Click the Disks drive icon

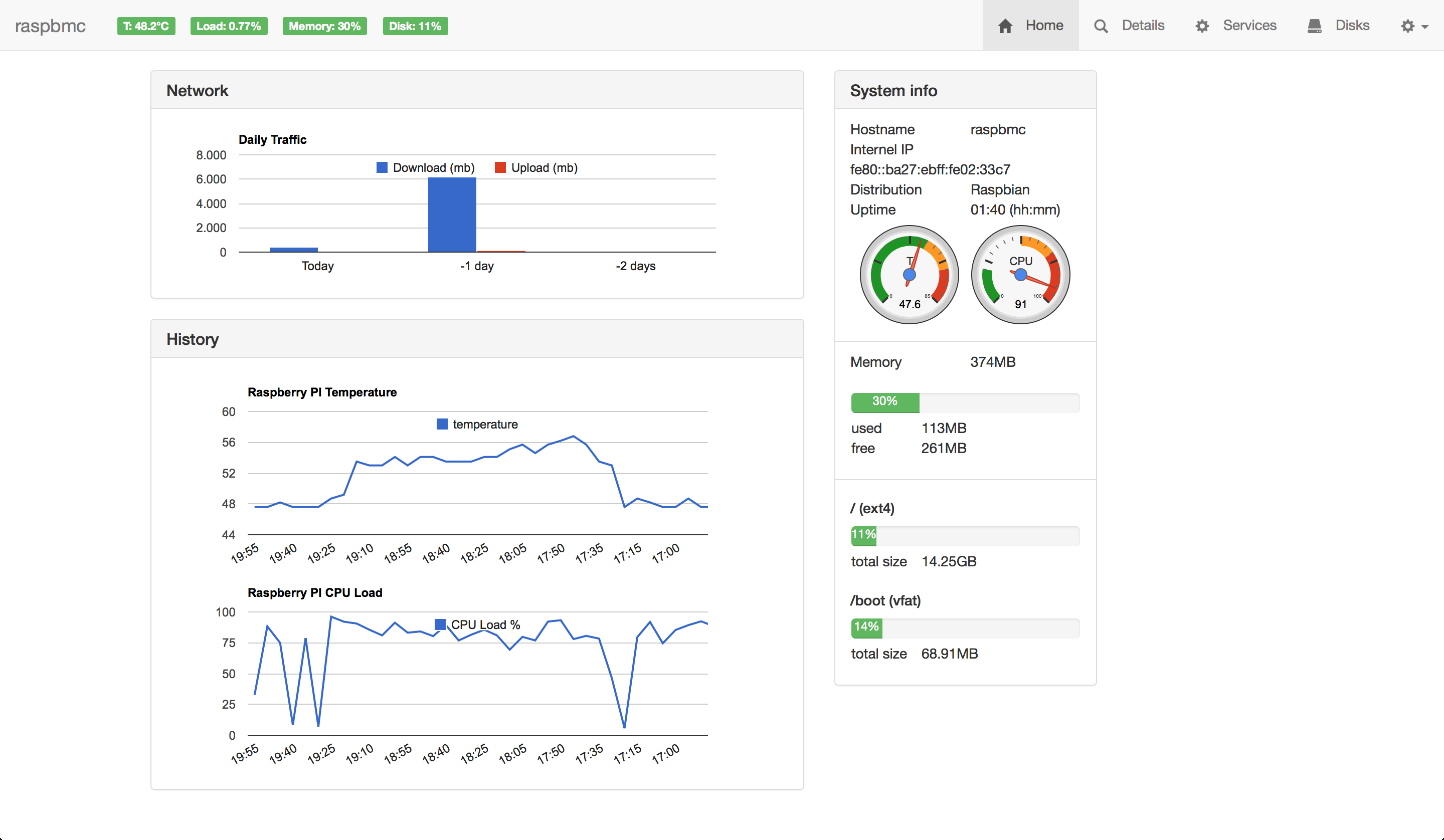(x=1314, y=26)
